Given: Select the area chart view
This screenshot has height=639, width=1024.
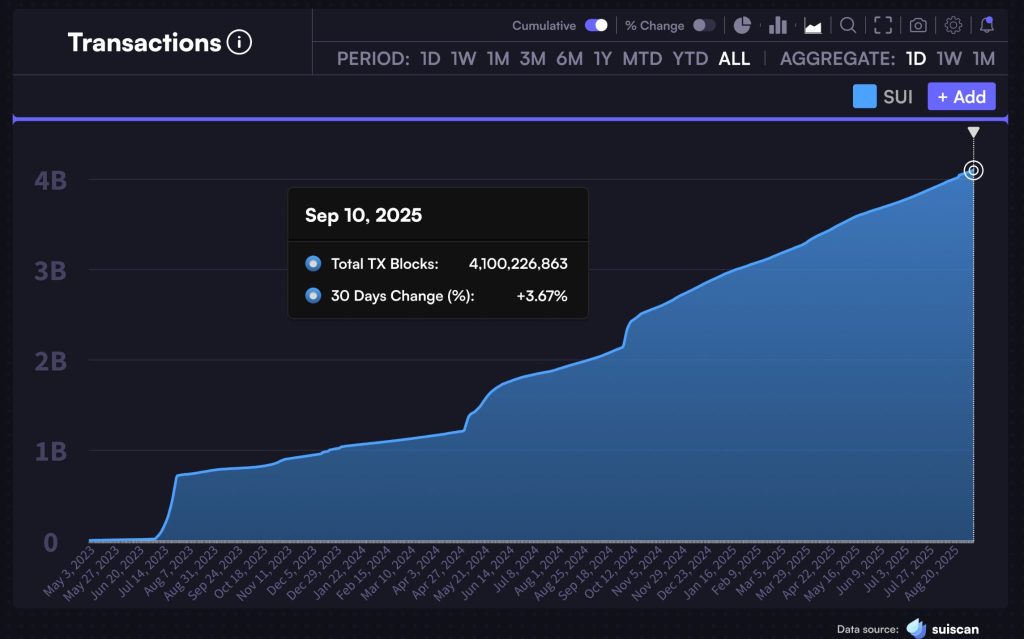Looking at the screenshot, I should pyautogui.click(x=812, y=26).
